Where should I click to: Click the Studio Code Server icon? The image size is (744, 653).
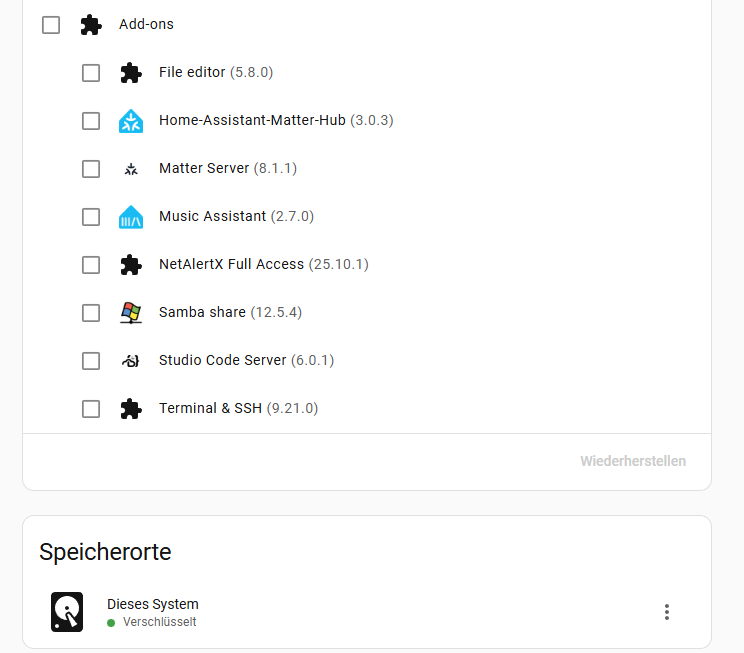coord(131,361)
